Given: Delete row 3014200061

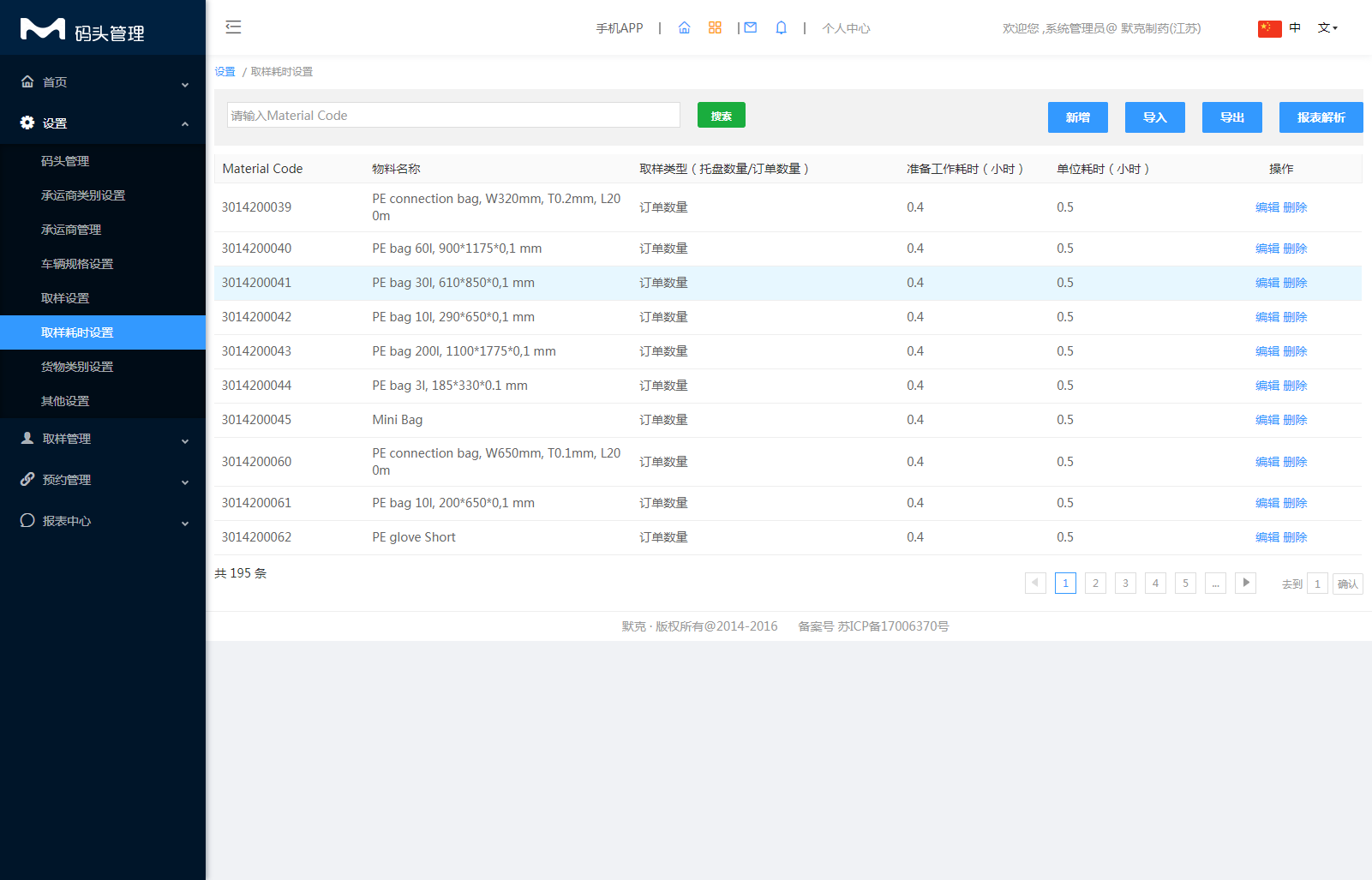Looking at the screenshot, I should point(1295,503).
